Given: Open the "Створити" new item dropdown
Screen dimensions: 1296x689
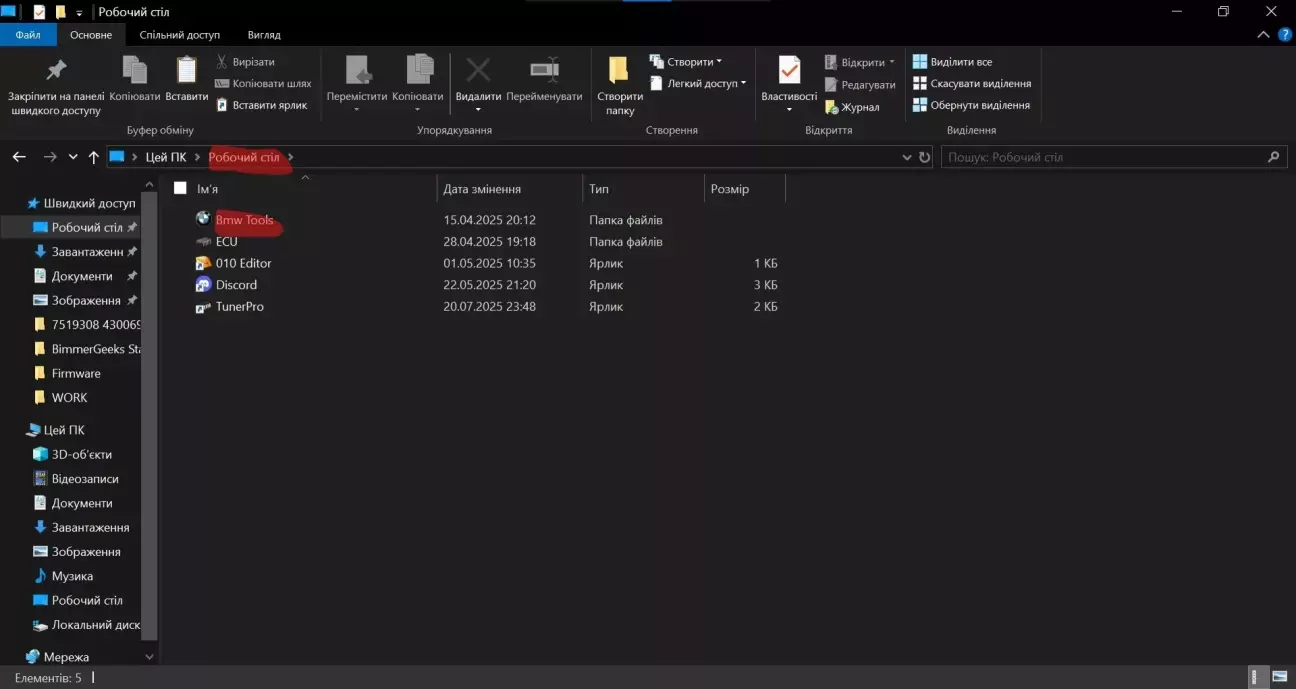Looking at the screenshot, I should (x=686, y=62).
